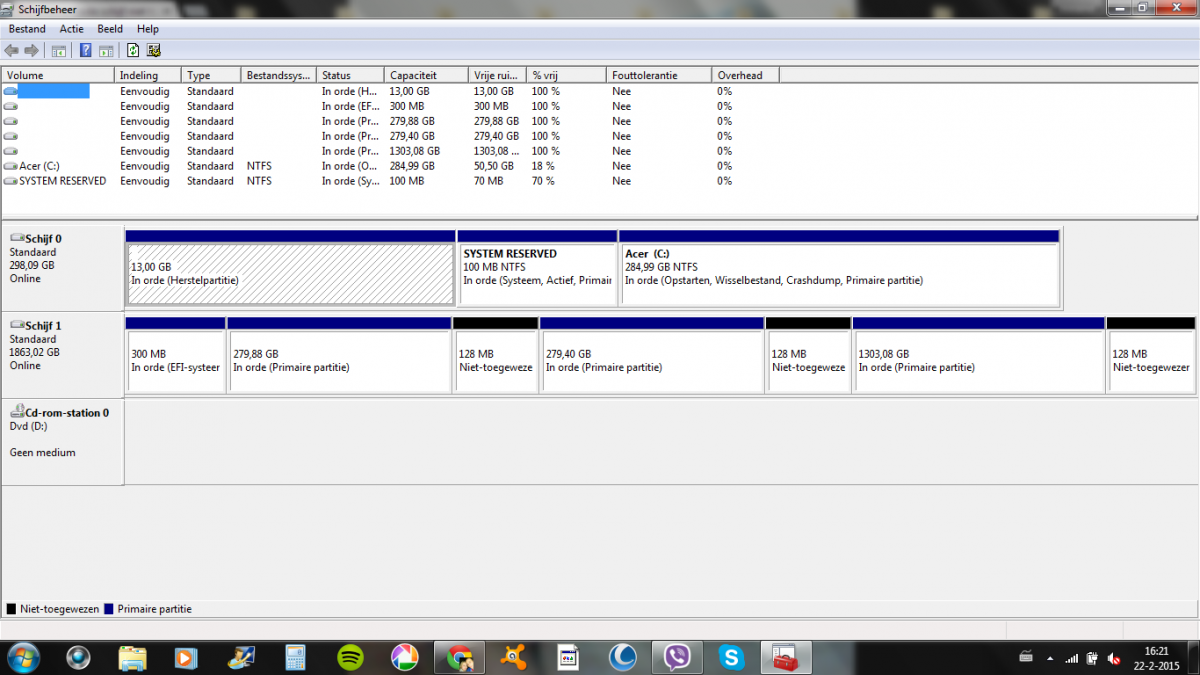Select the 279,88 GB primary partition block
The width and height of the screenshot is (1200, 675).
coord(339,355)
